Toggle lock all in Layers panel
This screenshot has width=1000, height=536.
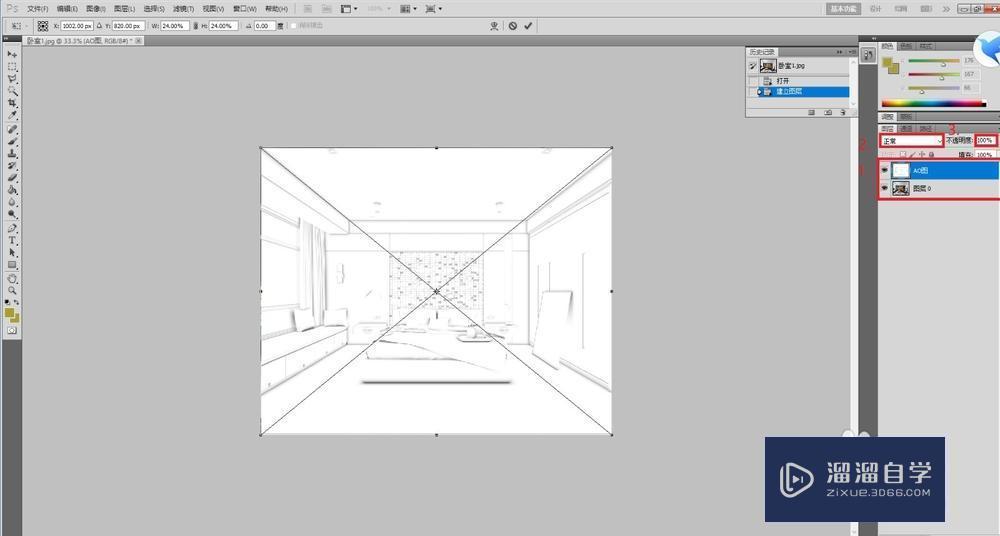pyautogui.click(x=932, y=154)
